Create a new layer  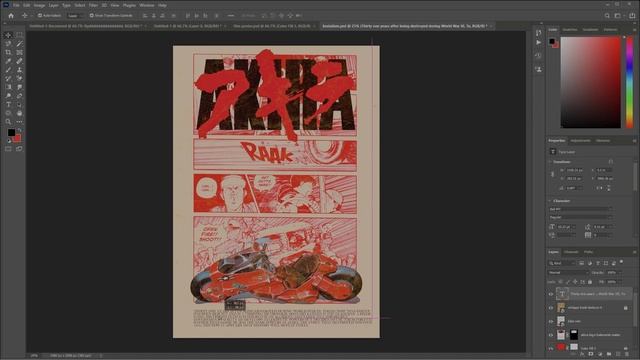click(x=618, y=354)
